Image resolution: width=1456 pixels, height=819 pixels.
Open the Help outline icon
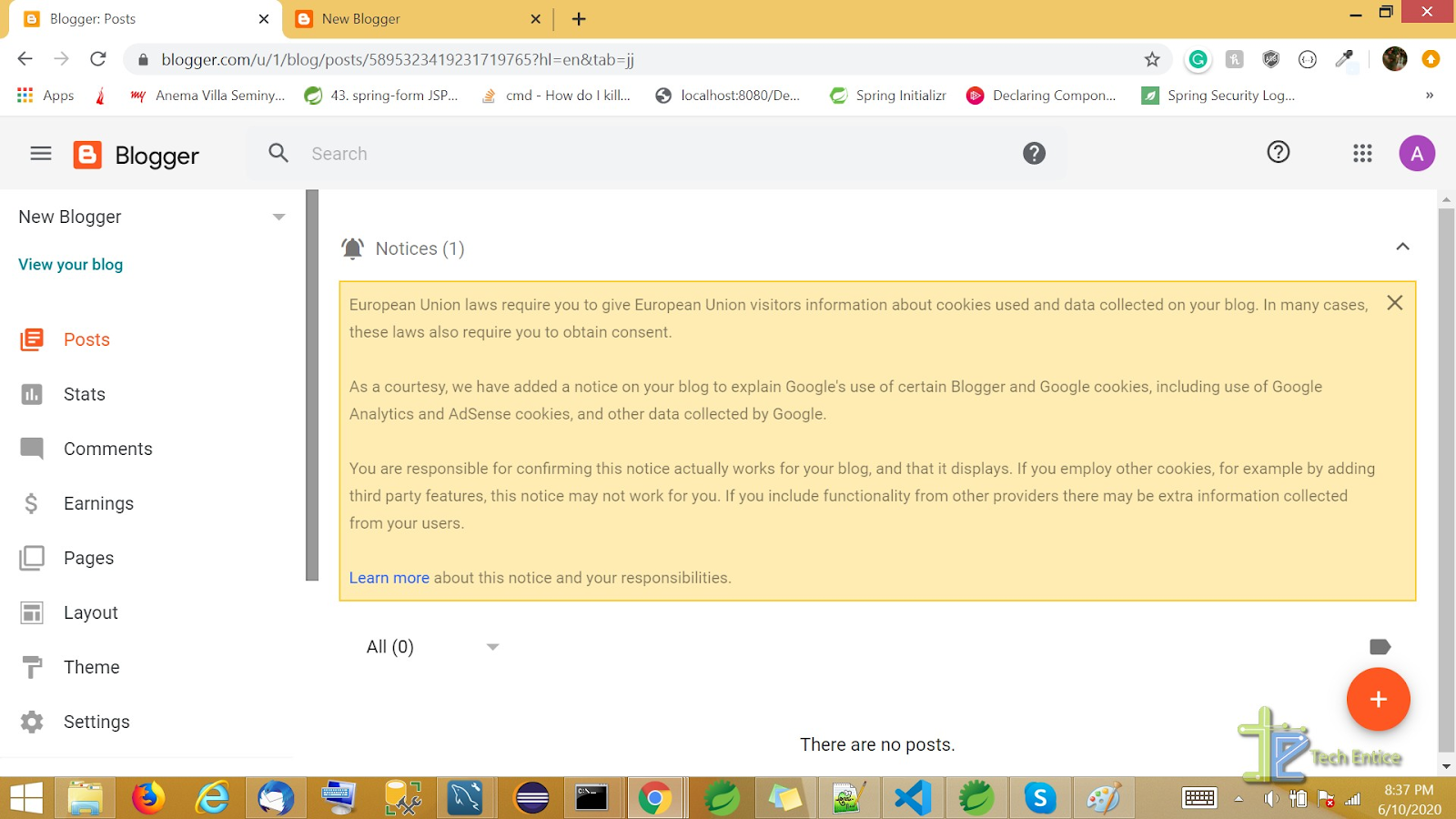1279,152
